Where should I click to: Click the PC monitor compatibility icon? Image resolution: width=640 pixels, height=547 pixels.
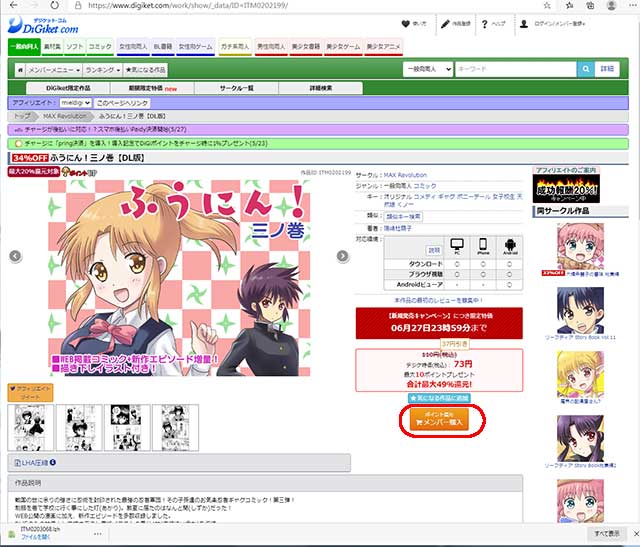tap(457, 246)
